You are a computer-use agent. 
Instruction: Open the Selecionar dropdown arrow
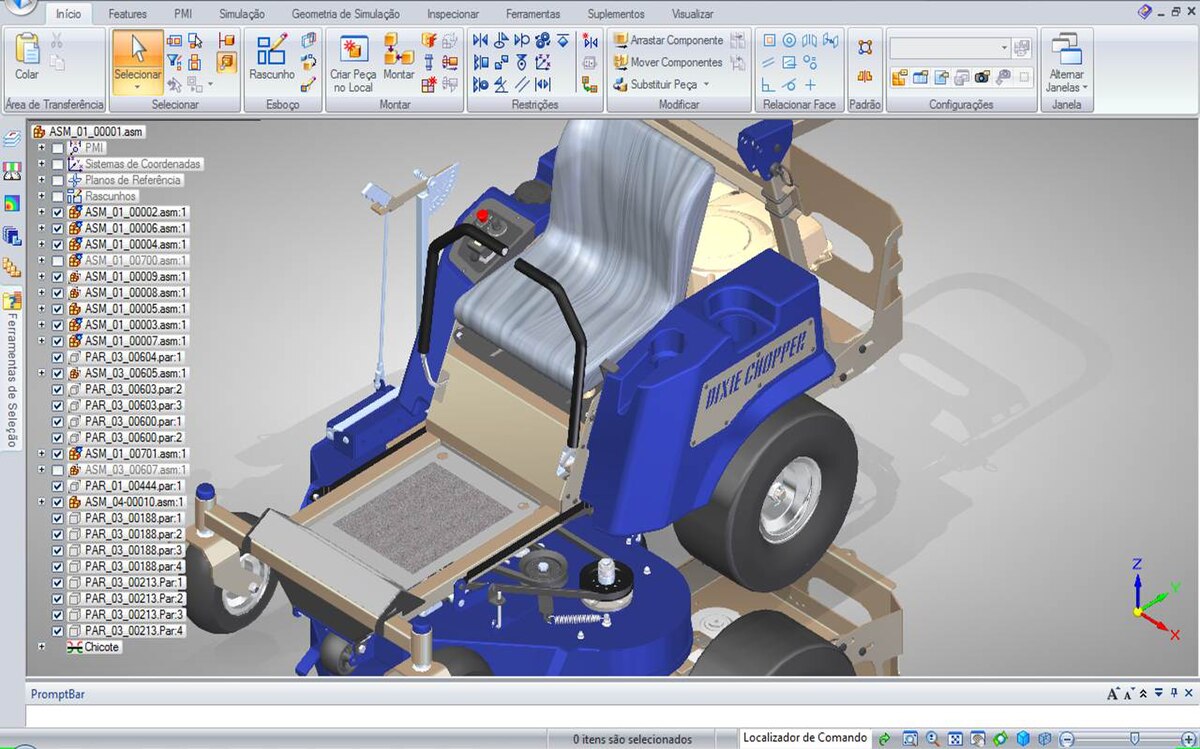(137, 84)
